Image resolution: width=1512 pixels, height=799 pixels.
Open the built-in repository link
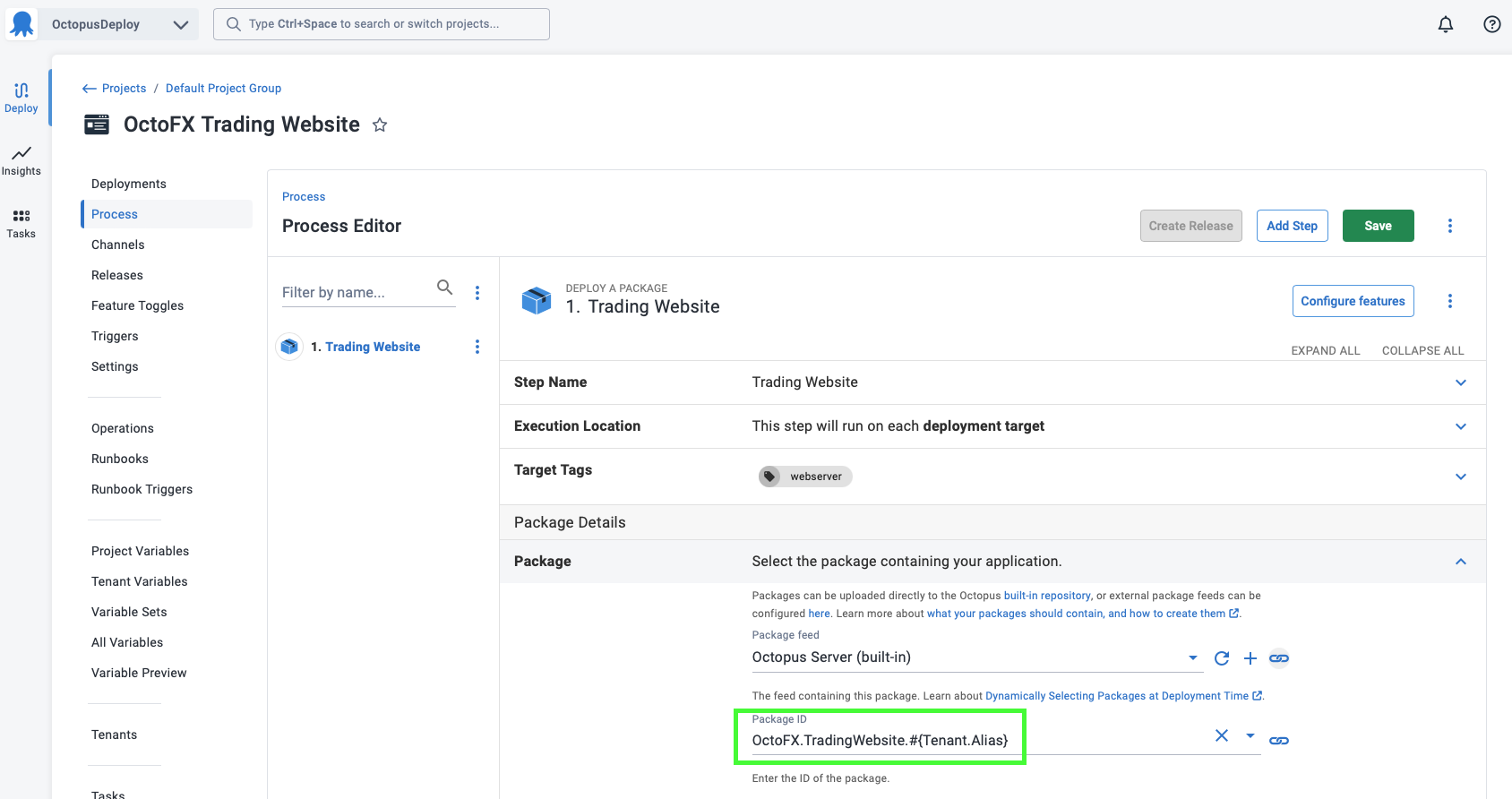pos(1047,596)
